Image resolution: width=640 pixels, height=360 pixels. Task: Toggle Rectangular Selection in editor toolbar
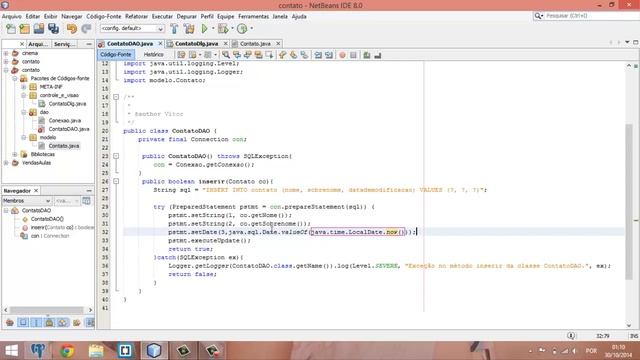269,55
